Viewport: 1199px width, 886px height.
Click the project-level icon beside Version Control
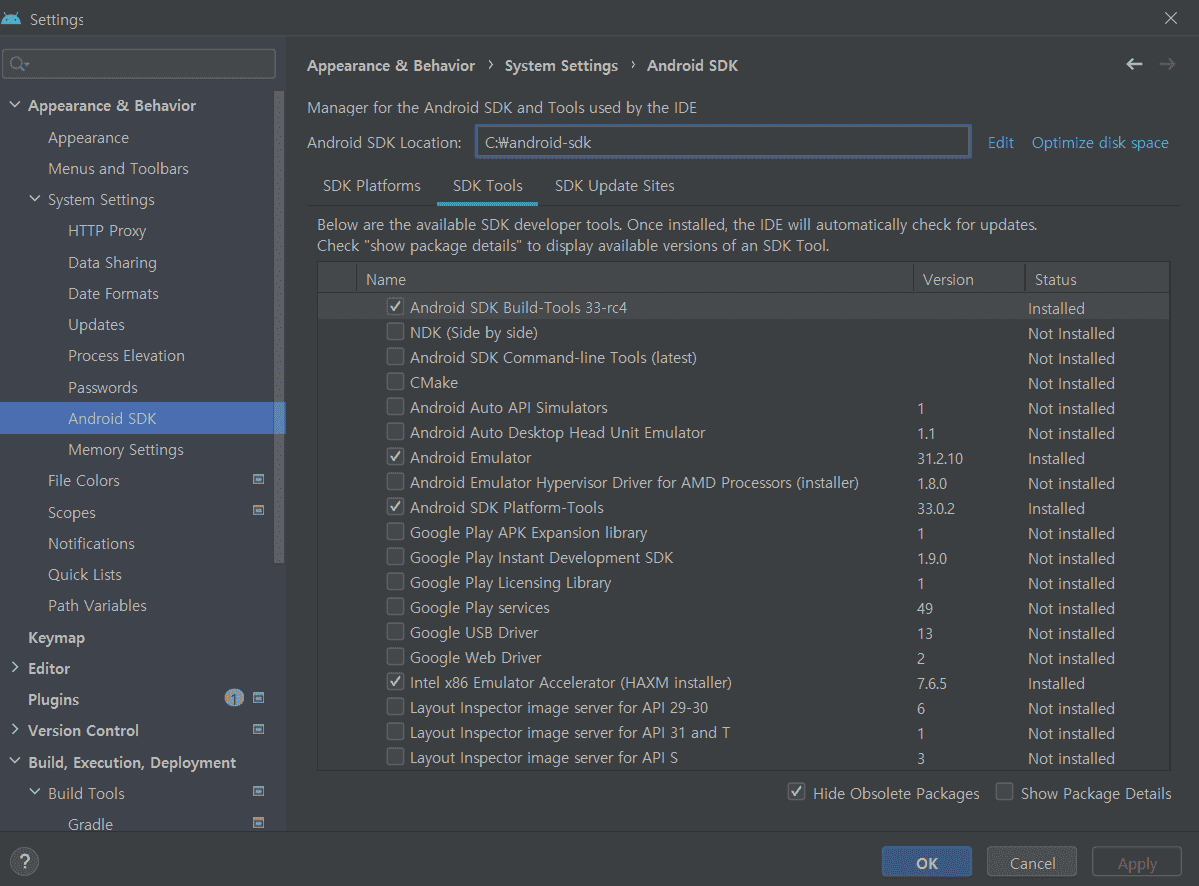click(258, 729)
